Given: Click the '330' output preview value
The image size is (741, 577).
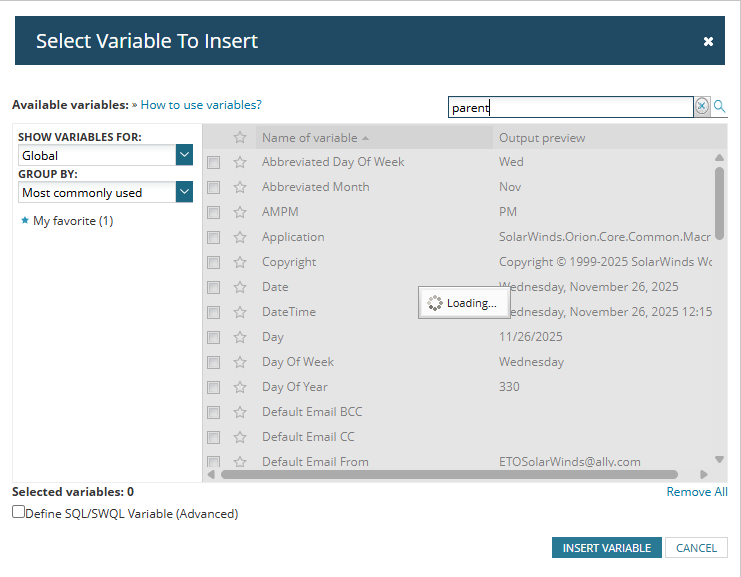Looking at the screenshot, I should (509, 387).
